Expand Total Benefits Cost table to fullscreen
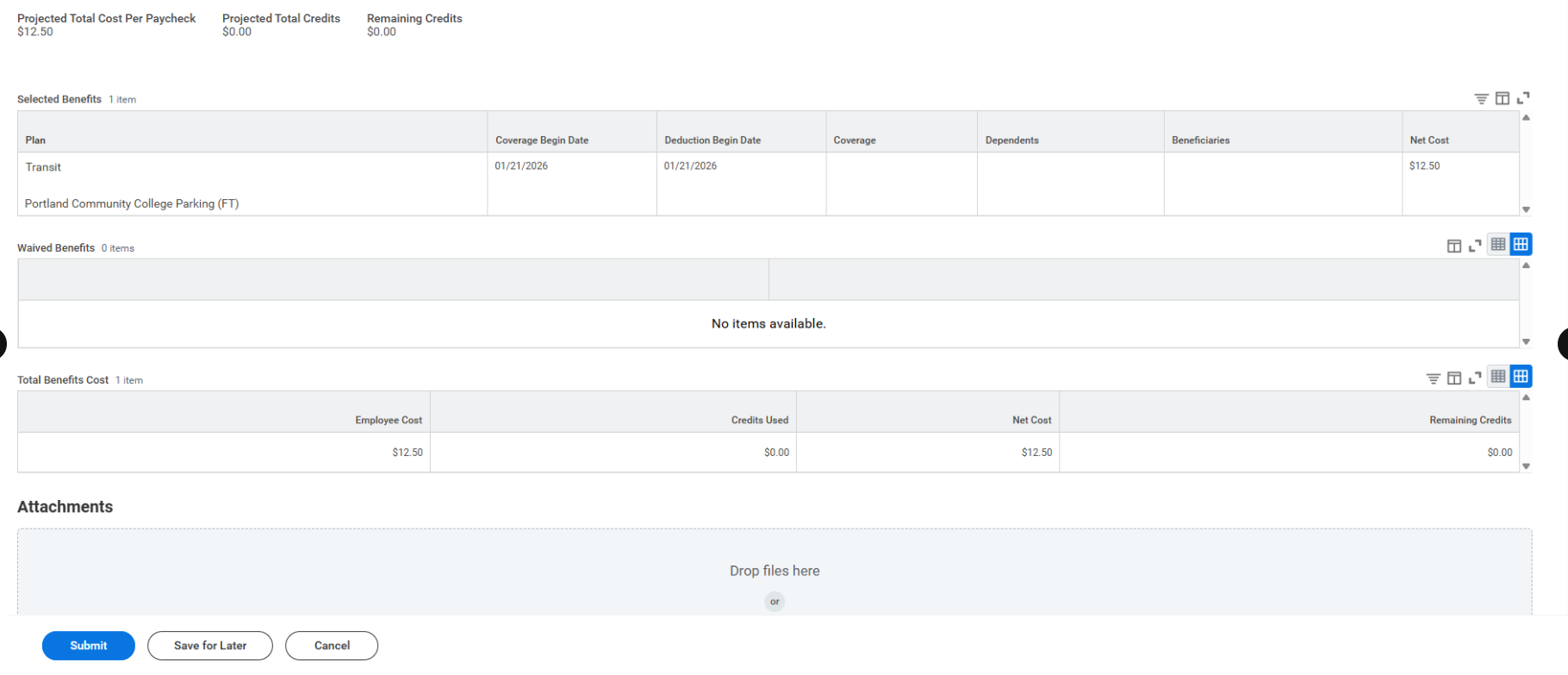Viewport: 1568px width, 675px height. click(x=1475, y=378)
